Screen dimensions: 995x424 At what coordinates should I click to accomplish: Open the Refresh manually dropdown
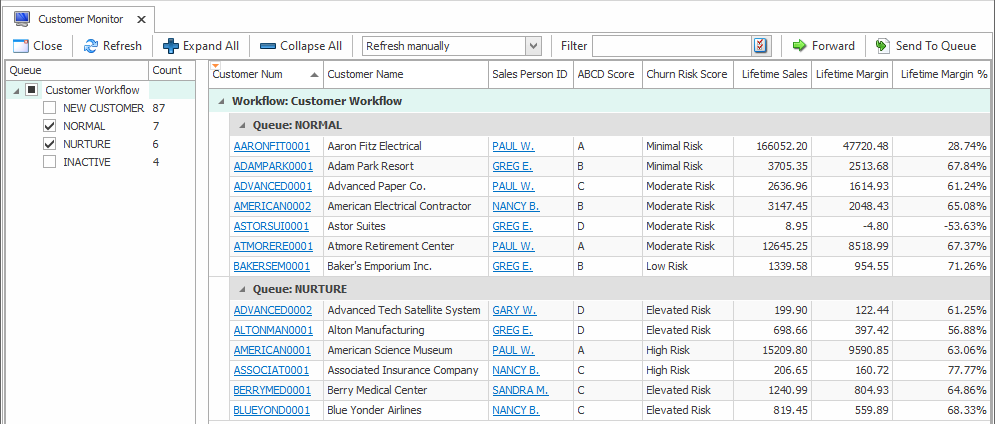click(x=533, y=46)
